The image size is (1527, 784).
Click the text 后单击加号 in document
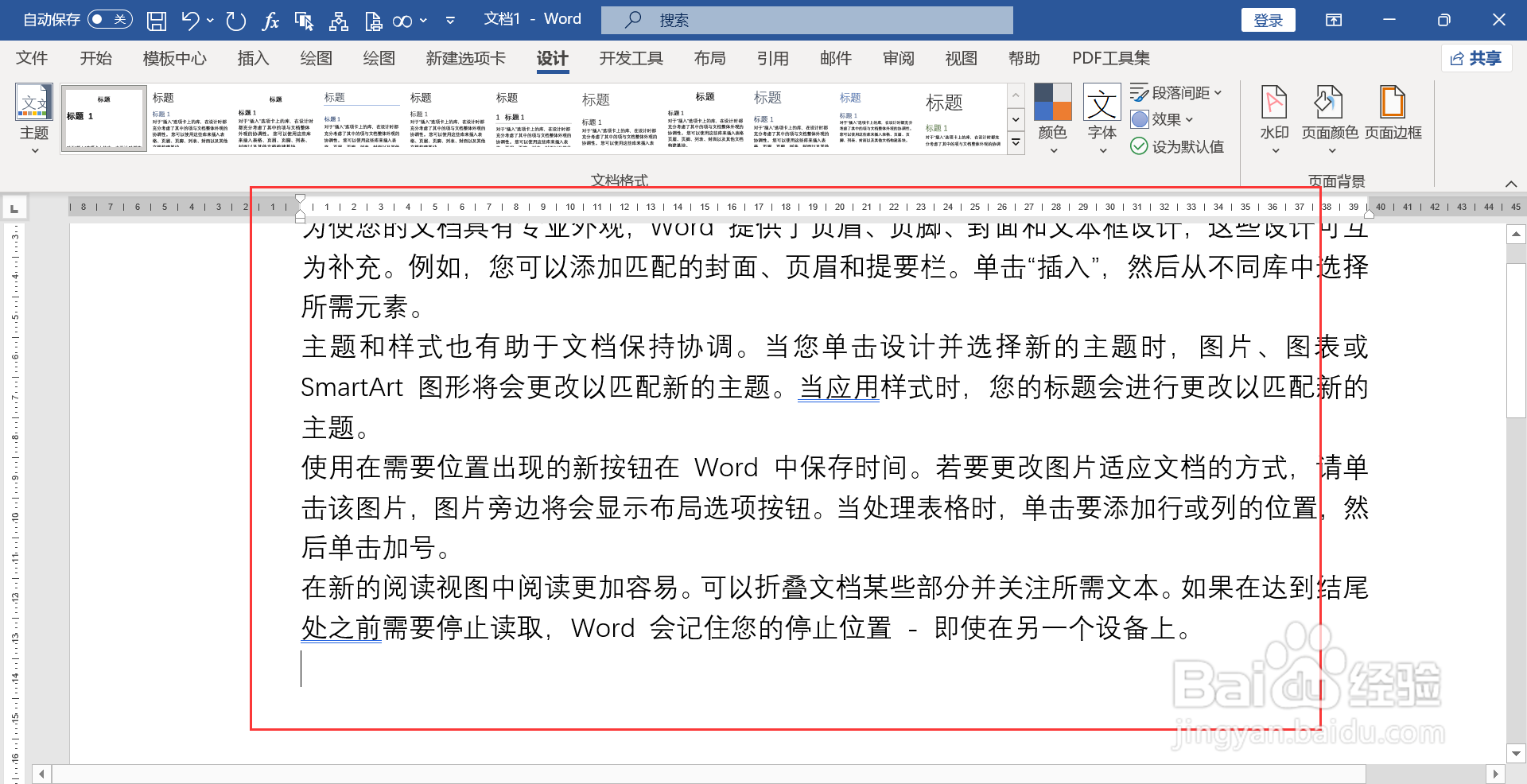[368, 548]
